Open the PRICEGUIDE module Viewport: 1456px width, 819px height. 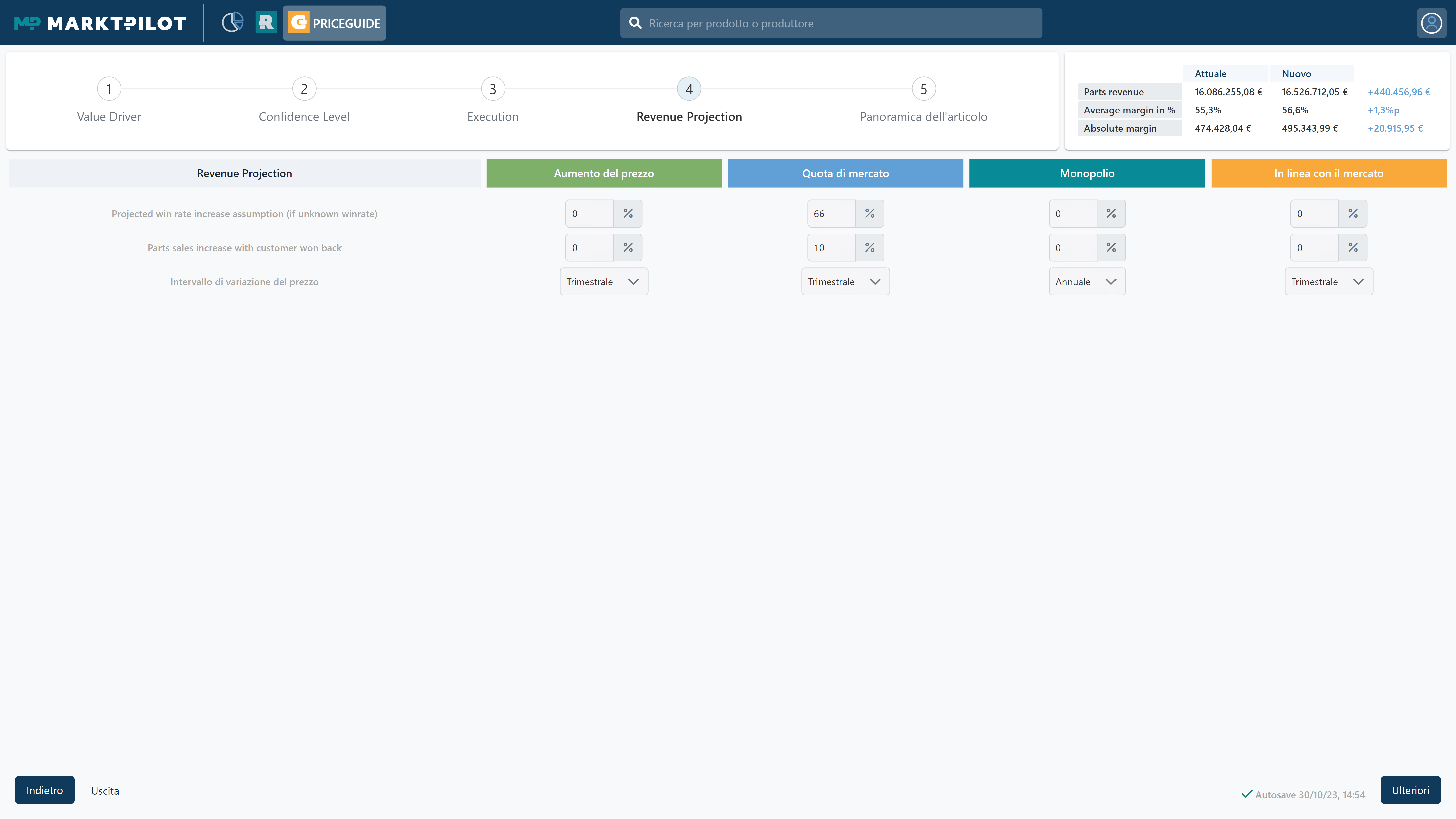tap(335, 23)
